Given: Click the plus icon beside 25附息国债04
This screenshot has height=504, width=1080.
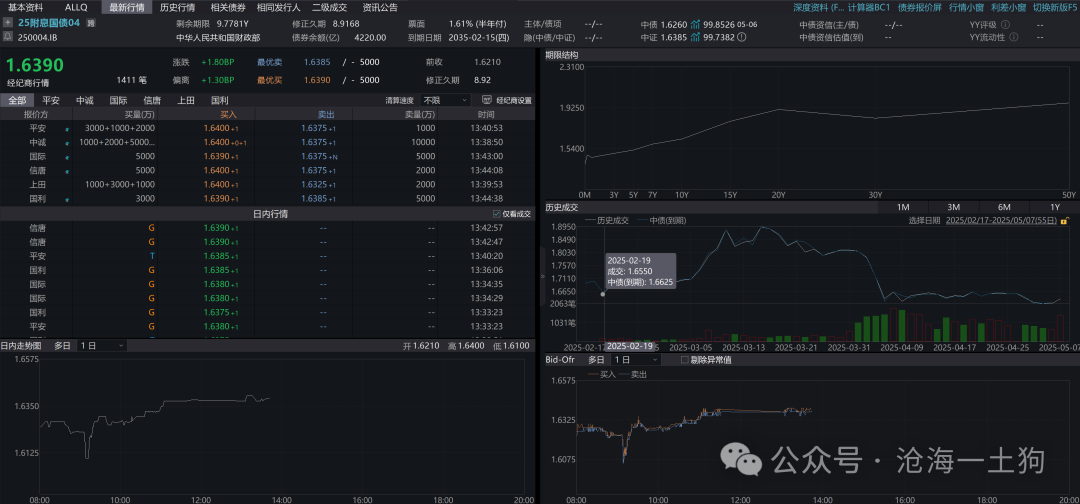Looking at the screenshot, I should tap(10, 21).
